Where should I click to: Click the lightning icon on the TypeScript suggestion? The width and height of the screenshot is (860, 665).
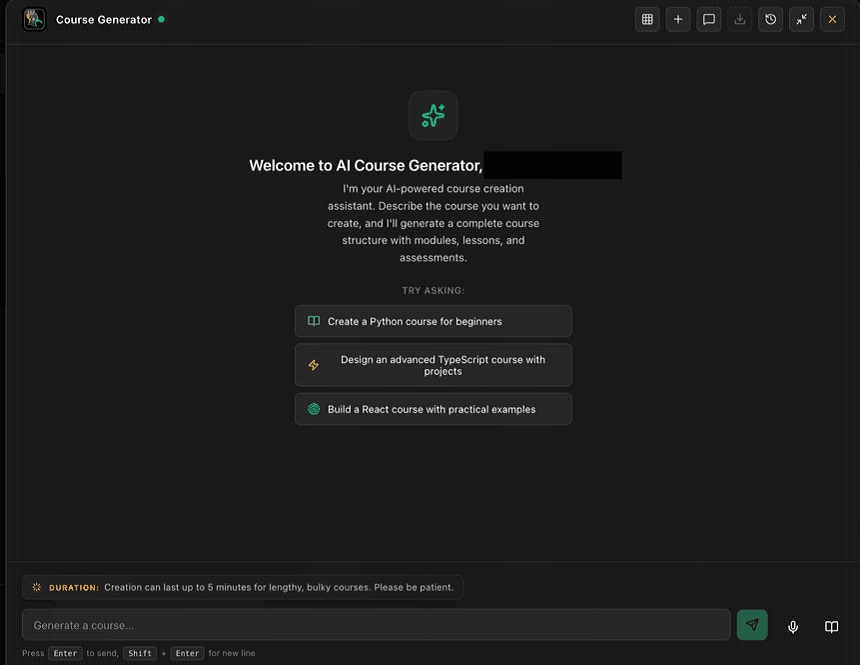313,365
